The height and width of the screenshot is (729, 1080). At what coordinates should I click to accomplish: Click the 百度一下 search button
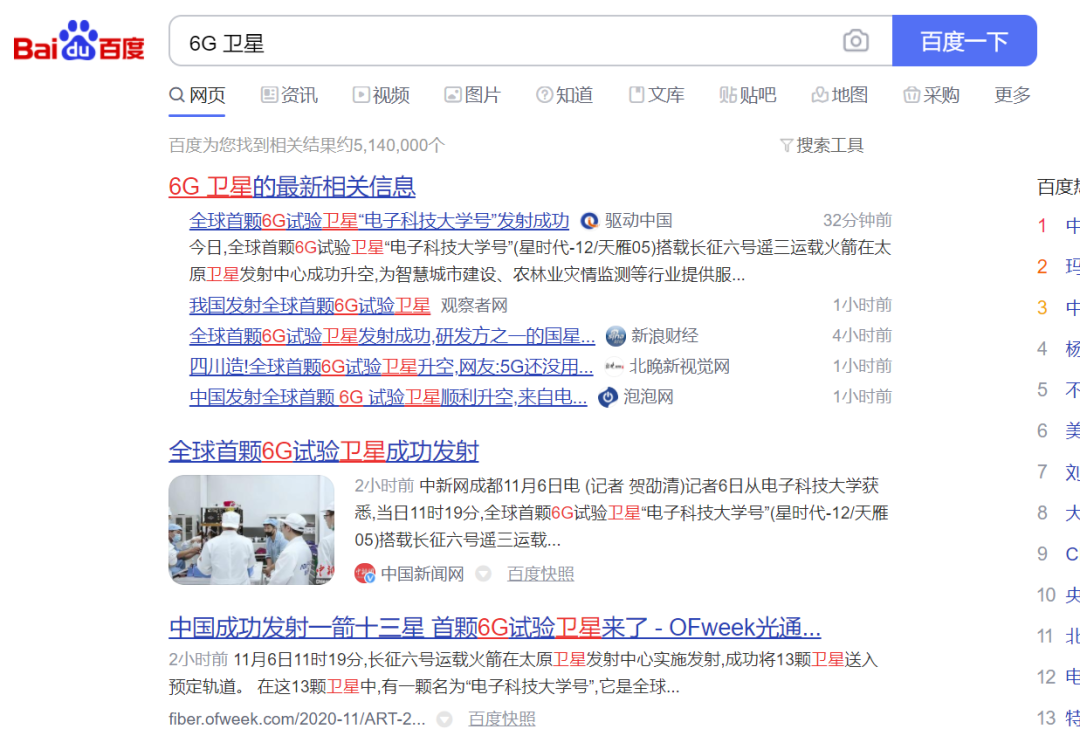[x=964, y=41]
